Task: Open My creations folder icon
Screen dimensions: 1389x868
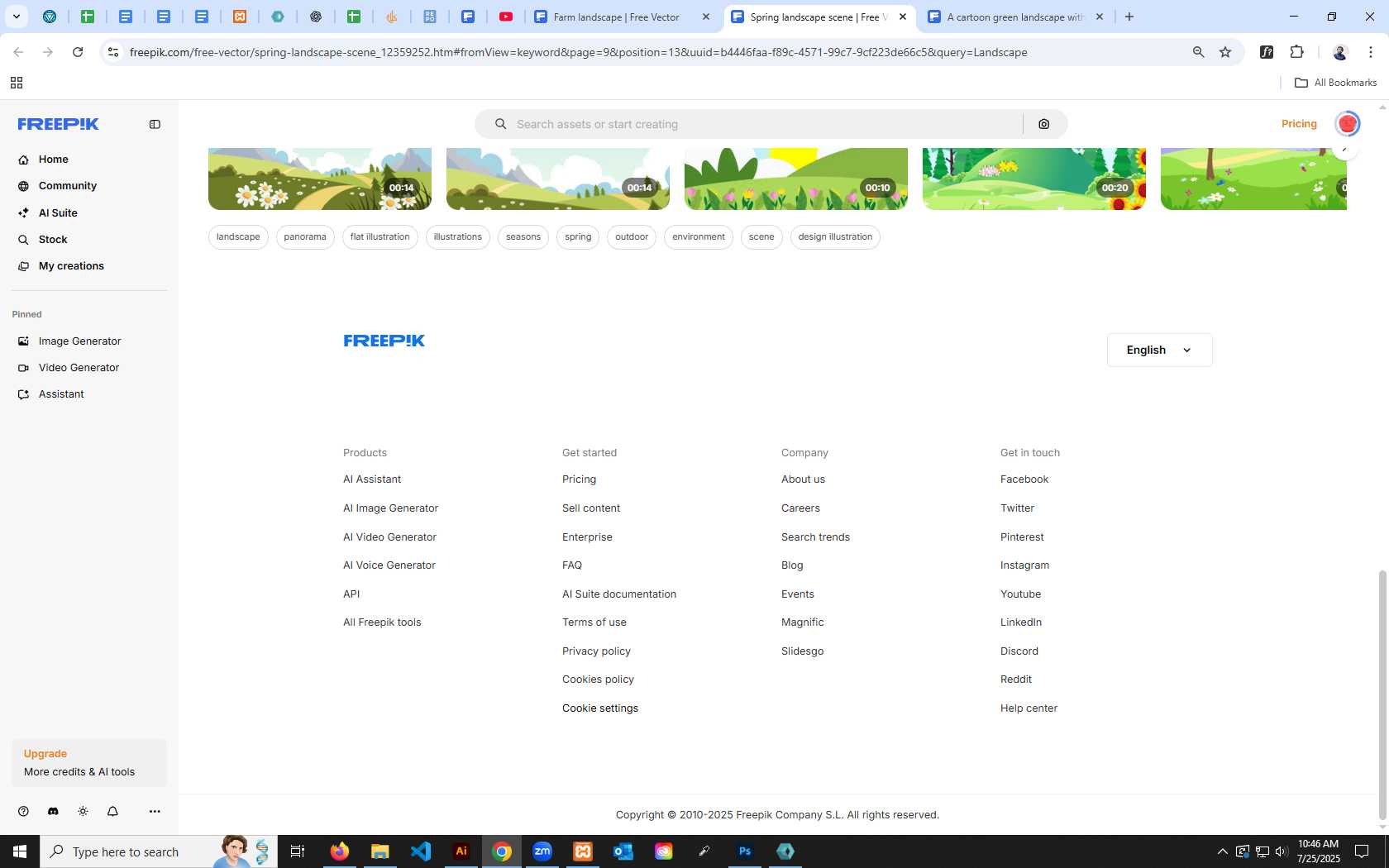Action: (23, 266)
